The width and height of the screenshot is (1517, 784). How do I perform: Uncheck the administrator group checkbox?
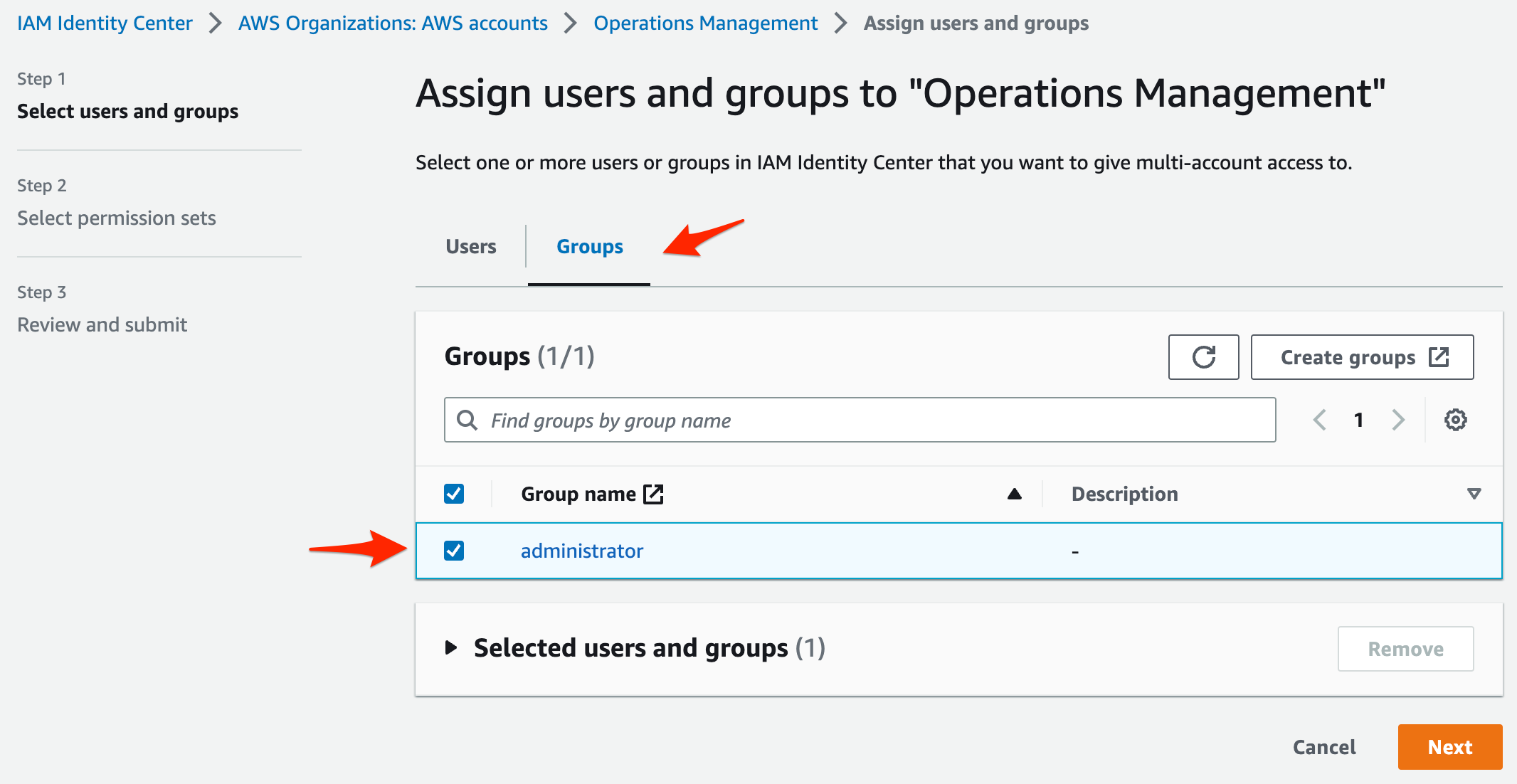[454, 551]
